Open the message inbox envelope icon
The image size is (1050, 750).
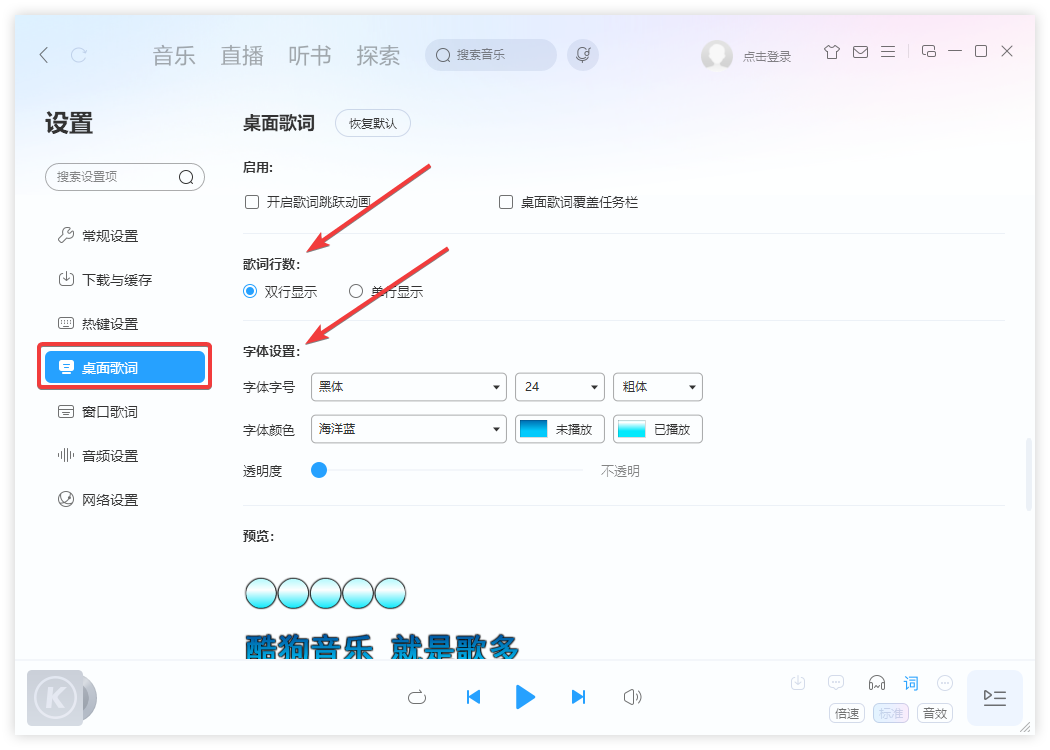(x=860, y=51)
